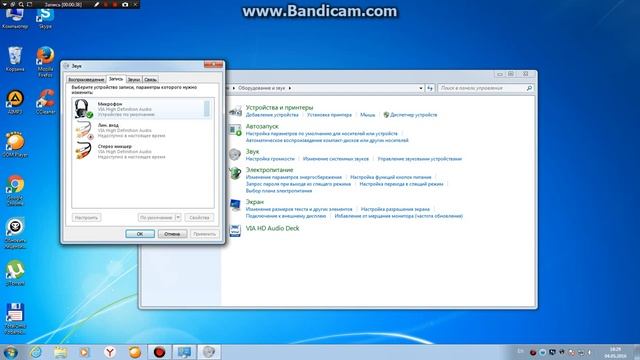Open the AIMP3 desktop shortcut
640x360 pixels.
[x=15, y=102]
